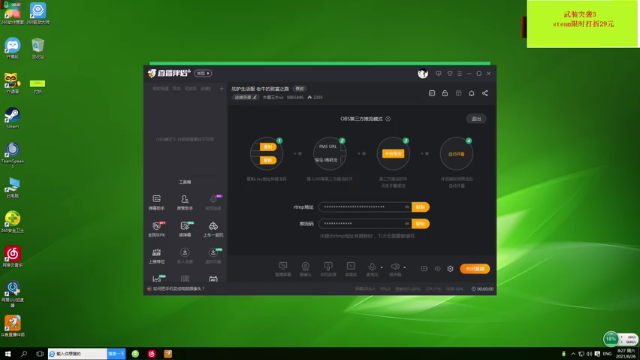Image resolution: width=640 pixels, height=360 pixels.
Task: Expand microphone options arrow
Action: [x=382, y=267]
